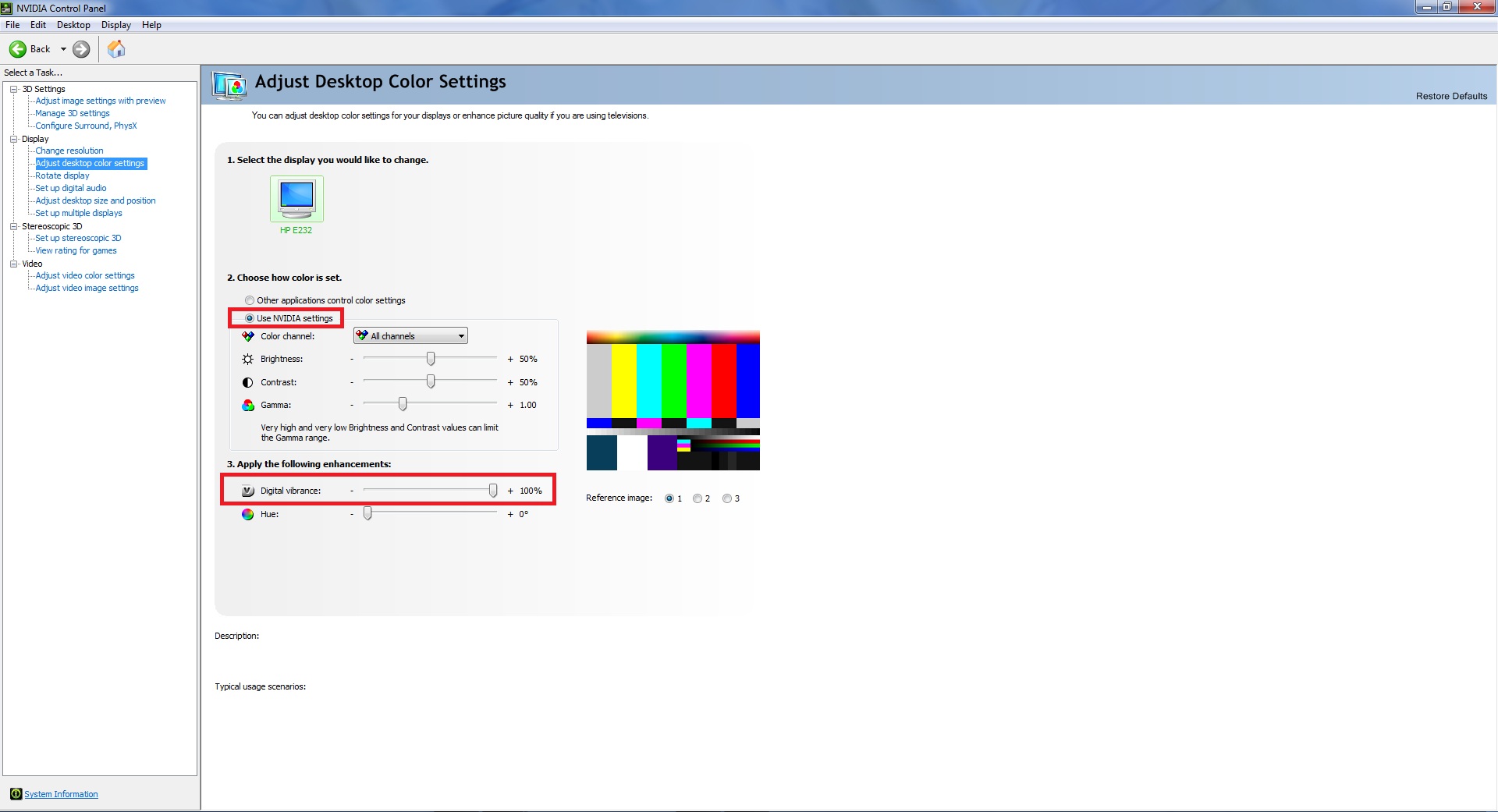Minimize the NVIDIA Control Panel window

(1426, 7)
